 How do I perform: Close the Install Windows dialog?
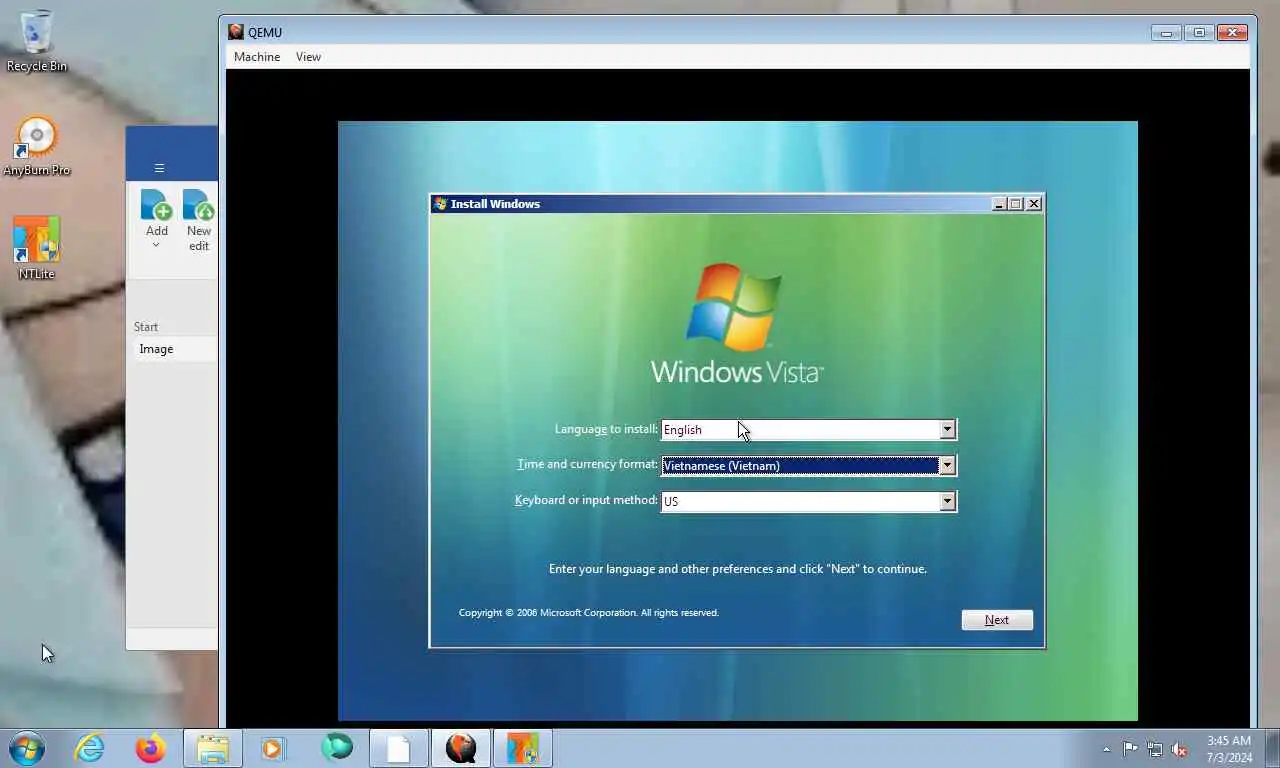1034,204
